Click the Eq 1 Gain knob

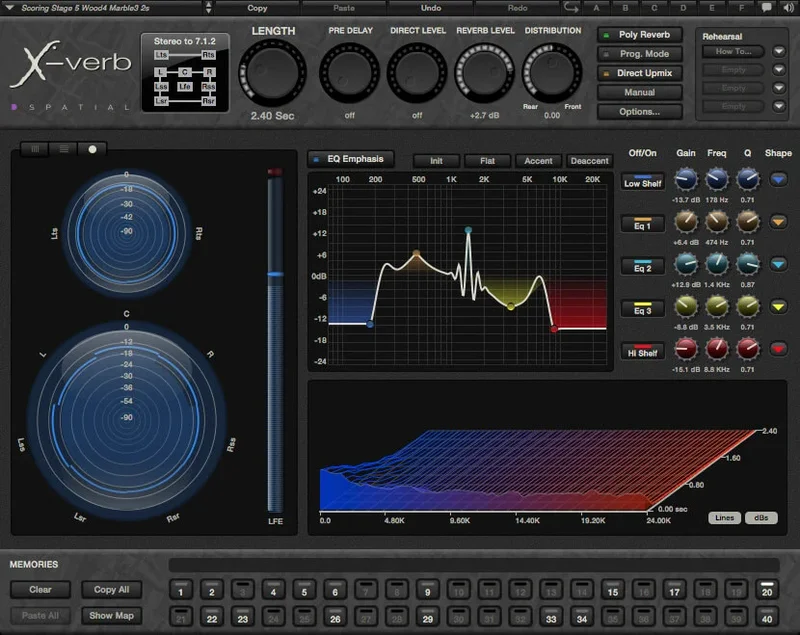pos(686,222)
